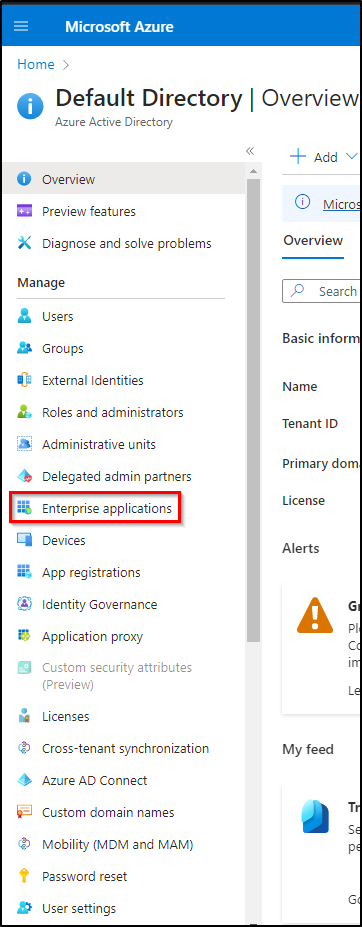Click the App registrations icon

(24, 572)
